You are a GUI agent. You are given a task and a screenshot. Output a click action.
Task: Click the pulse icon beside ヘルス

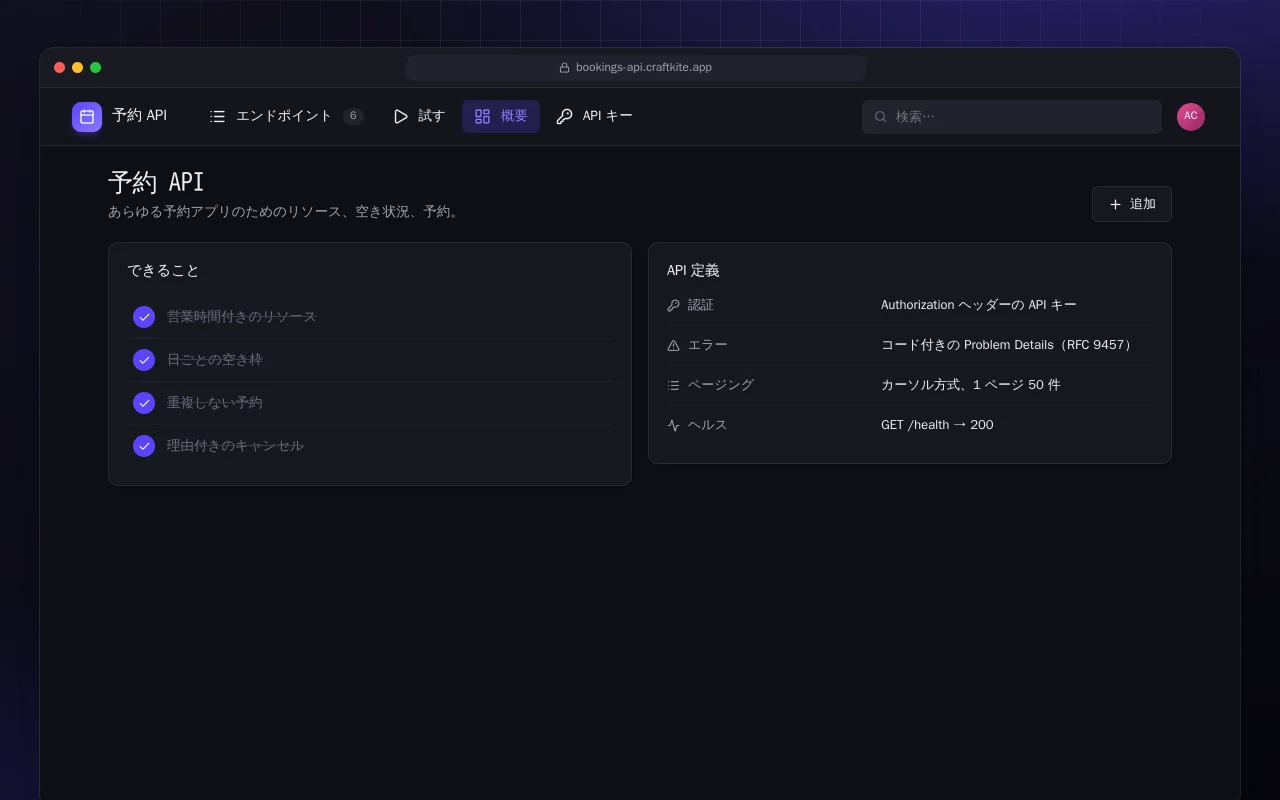click(x=673, y=425)
